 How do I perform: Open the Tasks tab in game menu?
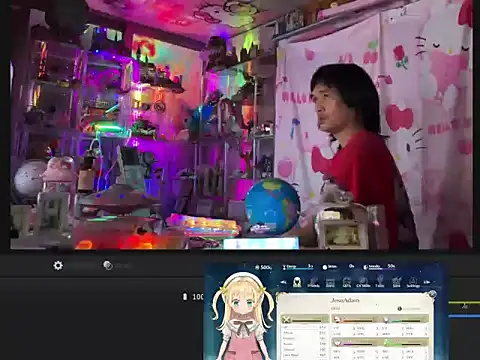380,282
